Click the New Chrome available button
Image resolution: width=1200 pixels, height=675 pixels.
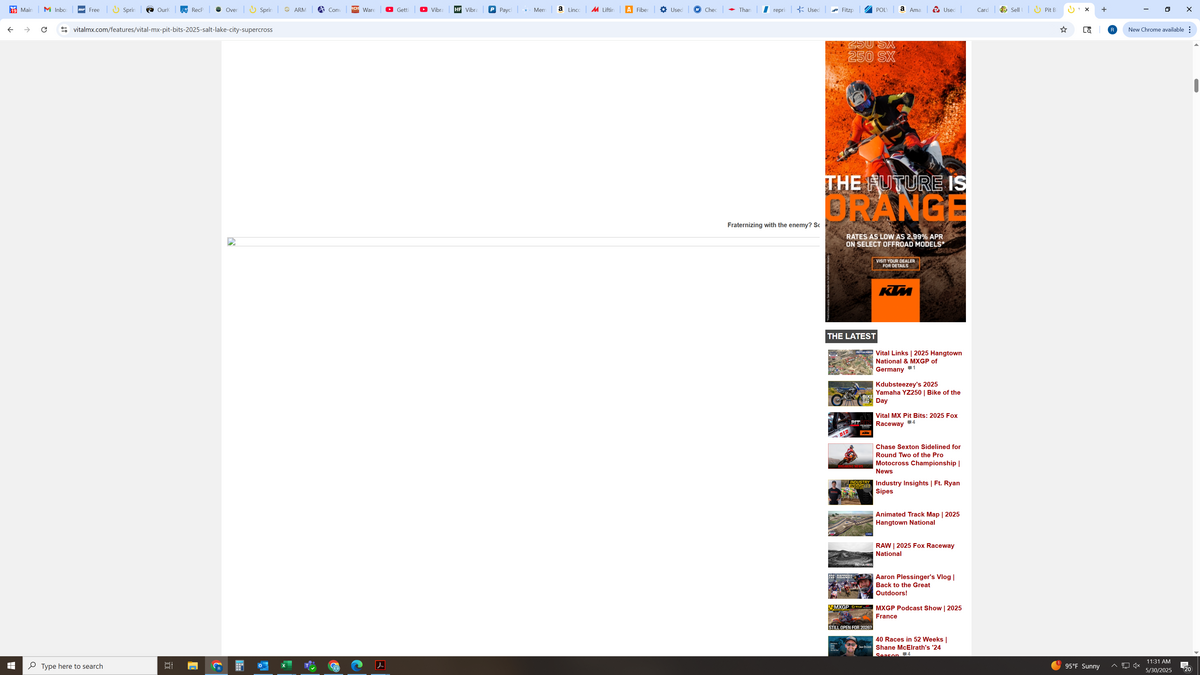click(x=1155, y=30)
